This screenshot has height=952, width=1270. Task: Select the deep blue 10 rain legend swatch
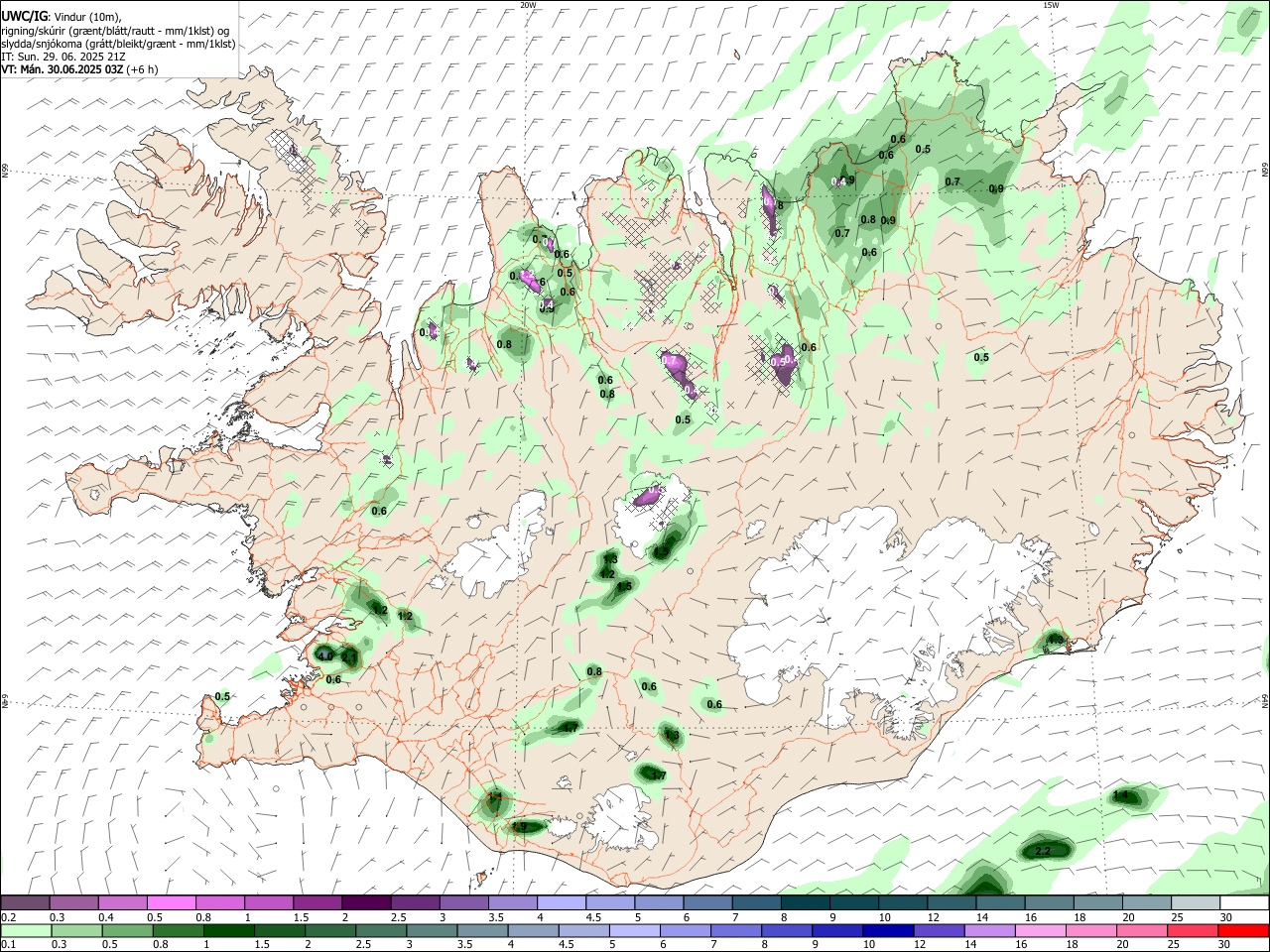pyautogui.click(x=887, y=931)
